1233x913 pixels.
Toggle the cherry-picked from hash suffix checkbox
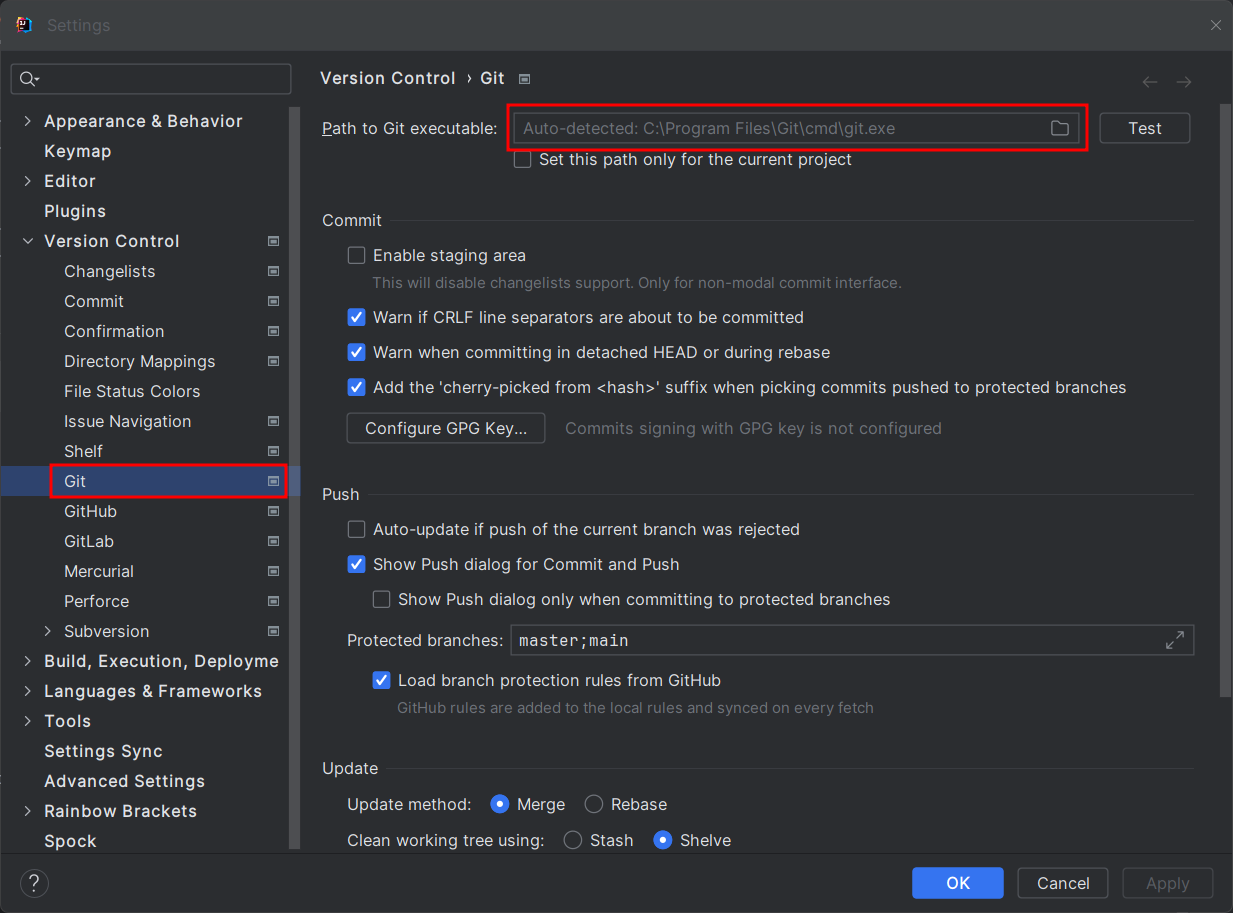tap(356, 387)
